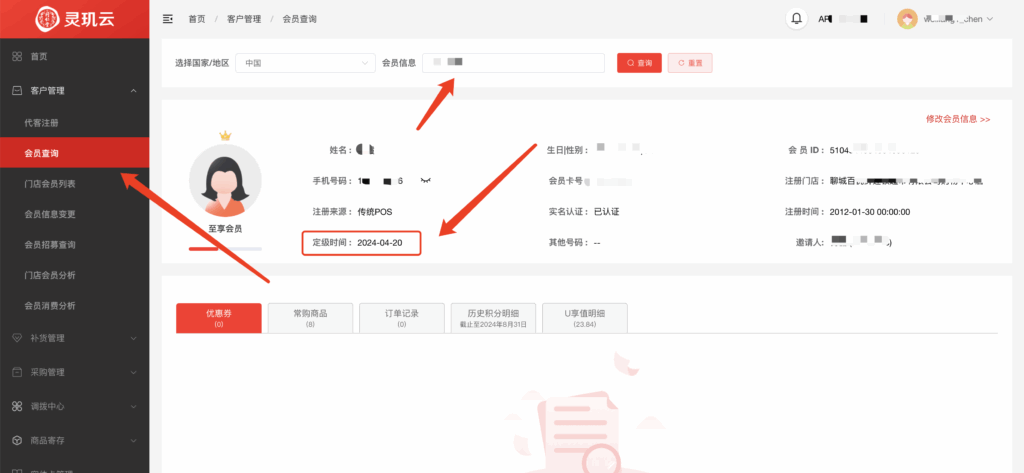Click the 实名认证 已认证 value
The height and width of the screenshot is (473, 1024).
[605, 212]
